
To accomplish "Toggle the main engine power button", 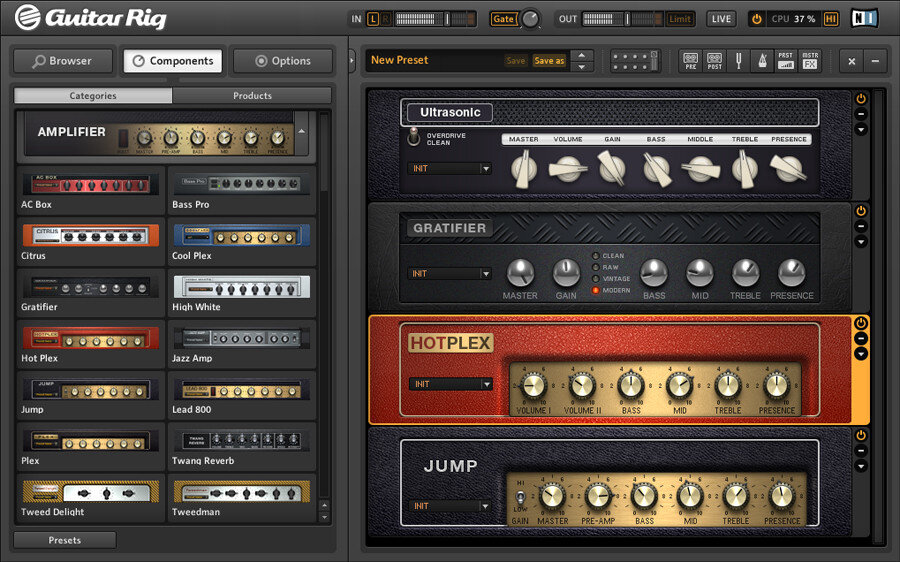I will pyautogui.click(x=757, y=19).
